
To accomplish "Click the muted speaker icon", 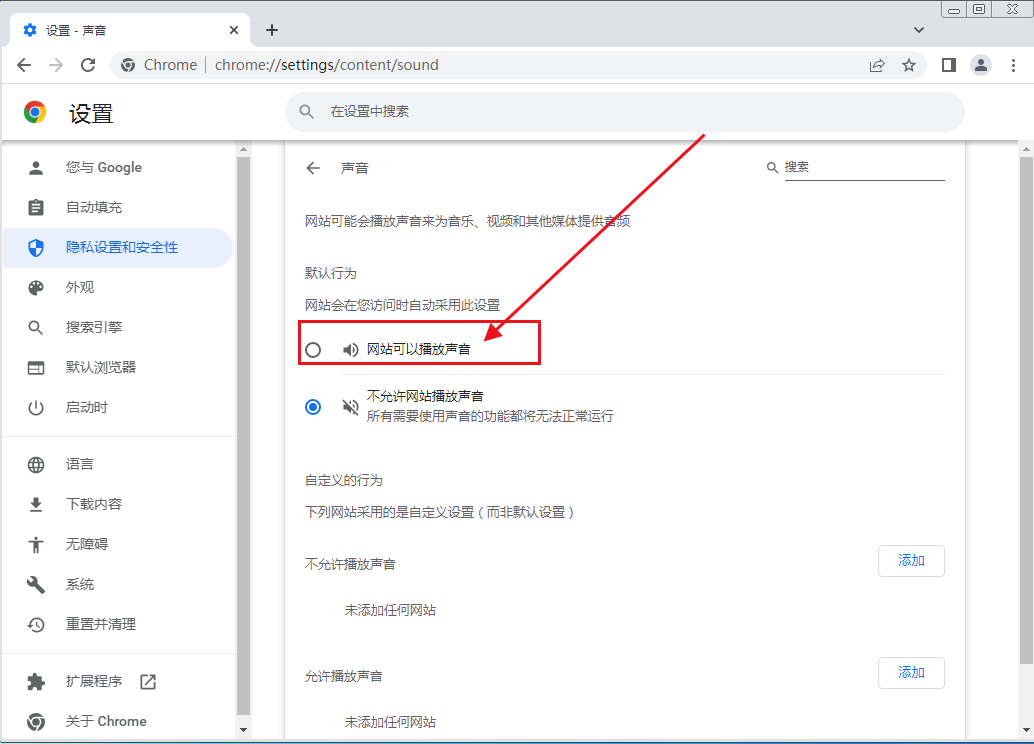I will tap(350, 407).
